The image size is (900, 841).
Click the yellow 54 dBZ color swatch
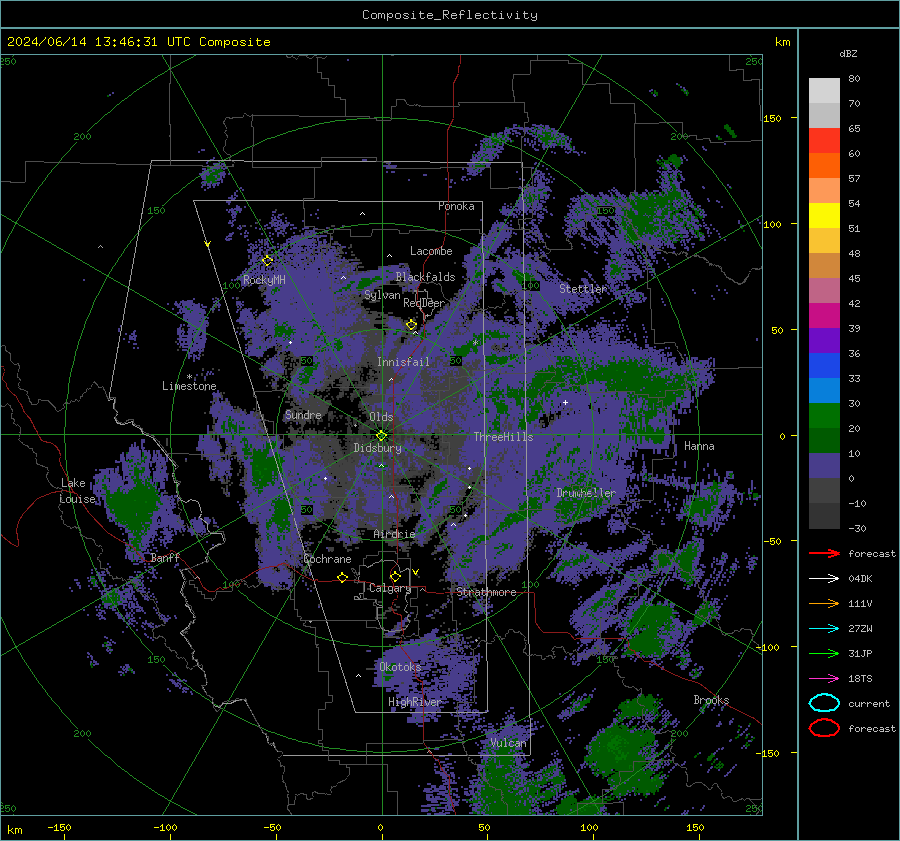pyautogui.click(x=824, y=216)
